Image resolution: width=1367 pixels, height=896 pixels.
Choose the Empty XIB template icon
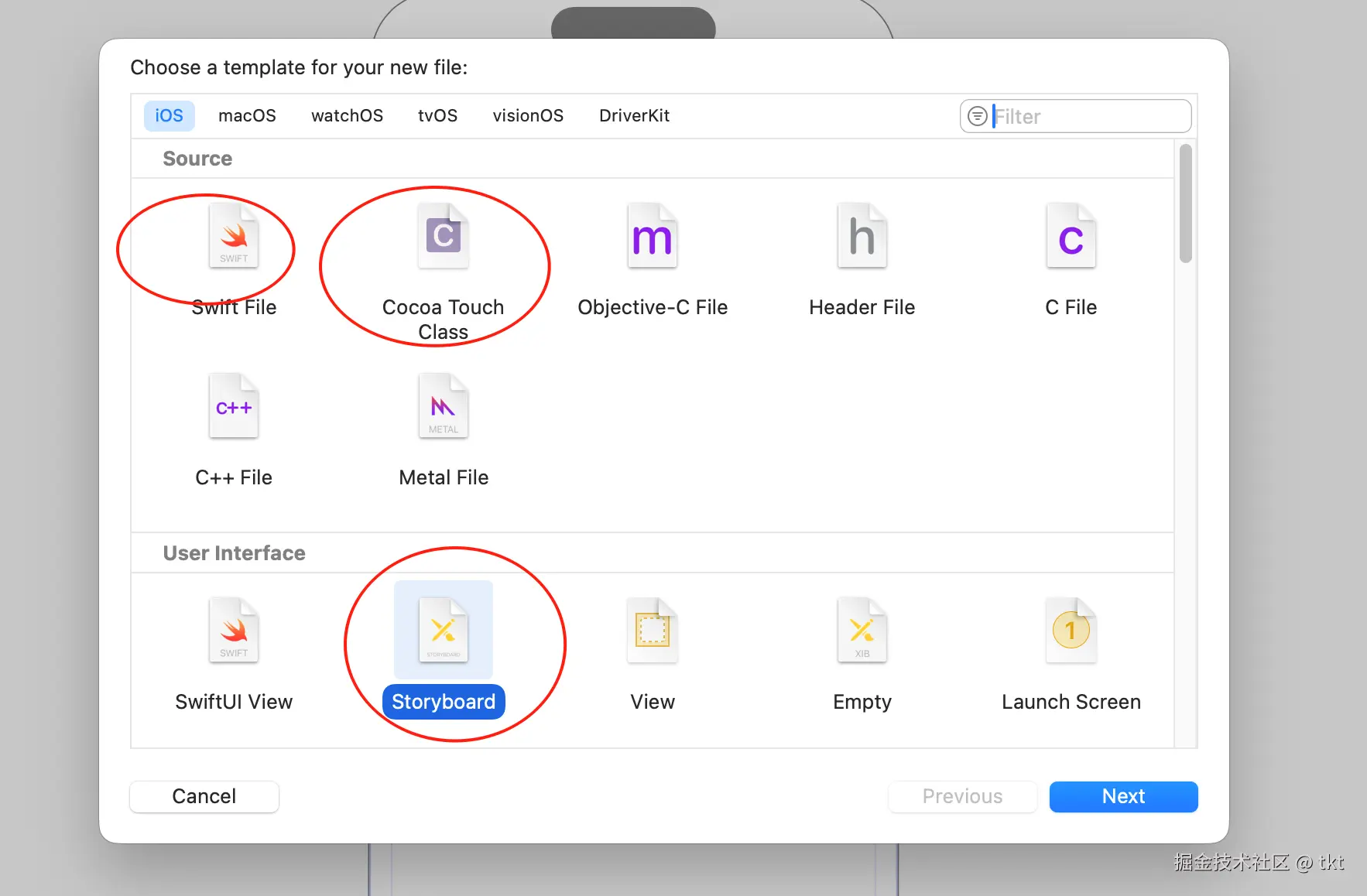(862, 630)
